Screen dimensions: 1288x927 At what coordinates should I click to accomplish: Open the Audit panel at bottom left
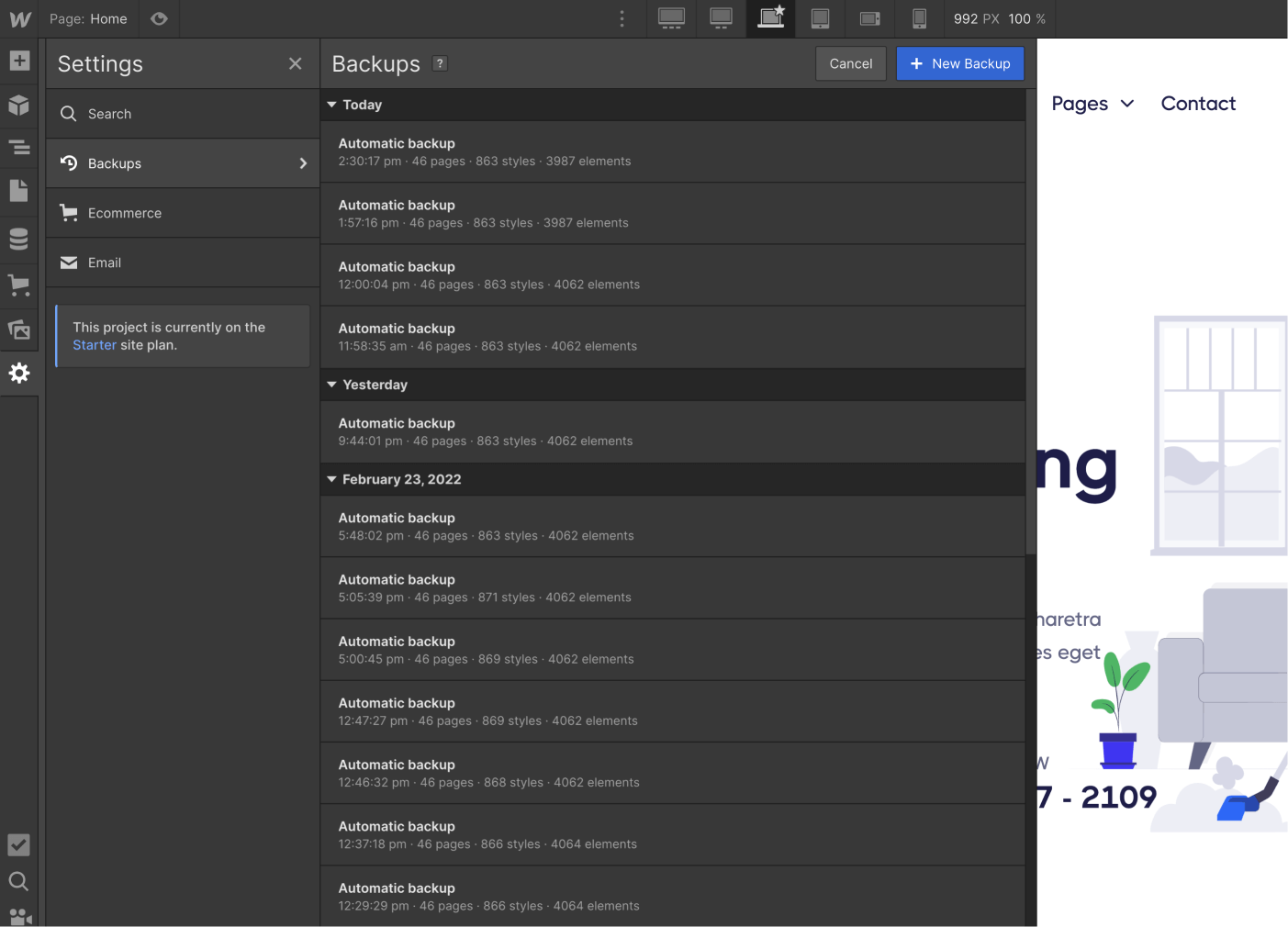(x=19, y=845)
